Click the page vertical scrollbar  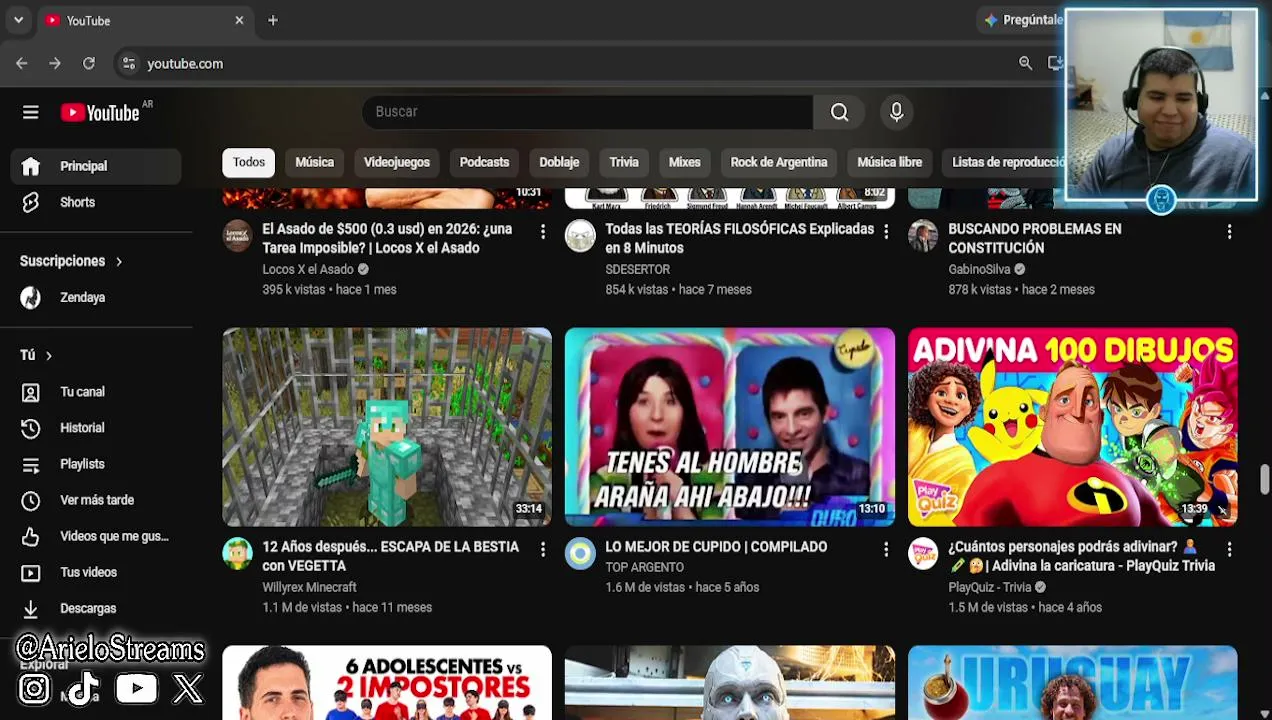pyautogui.click(x=1264, y=480)
